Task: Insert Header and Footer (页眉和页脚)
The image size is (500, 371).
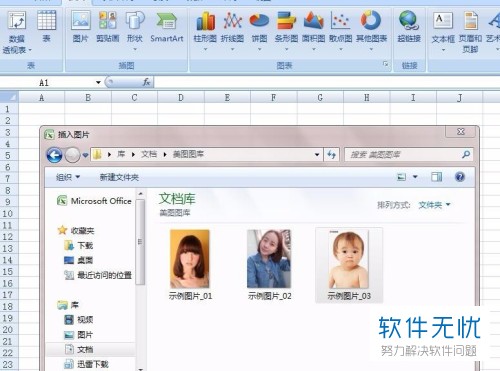Action: [x=470, y=32]
